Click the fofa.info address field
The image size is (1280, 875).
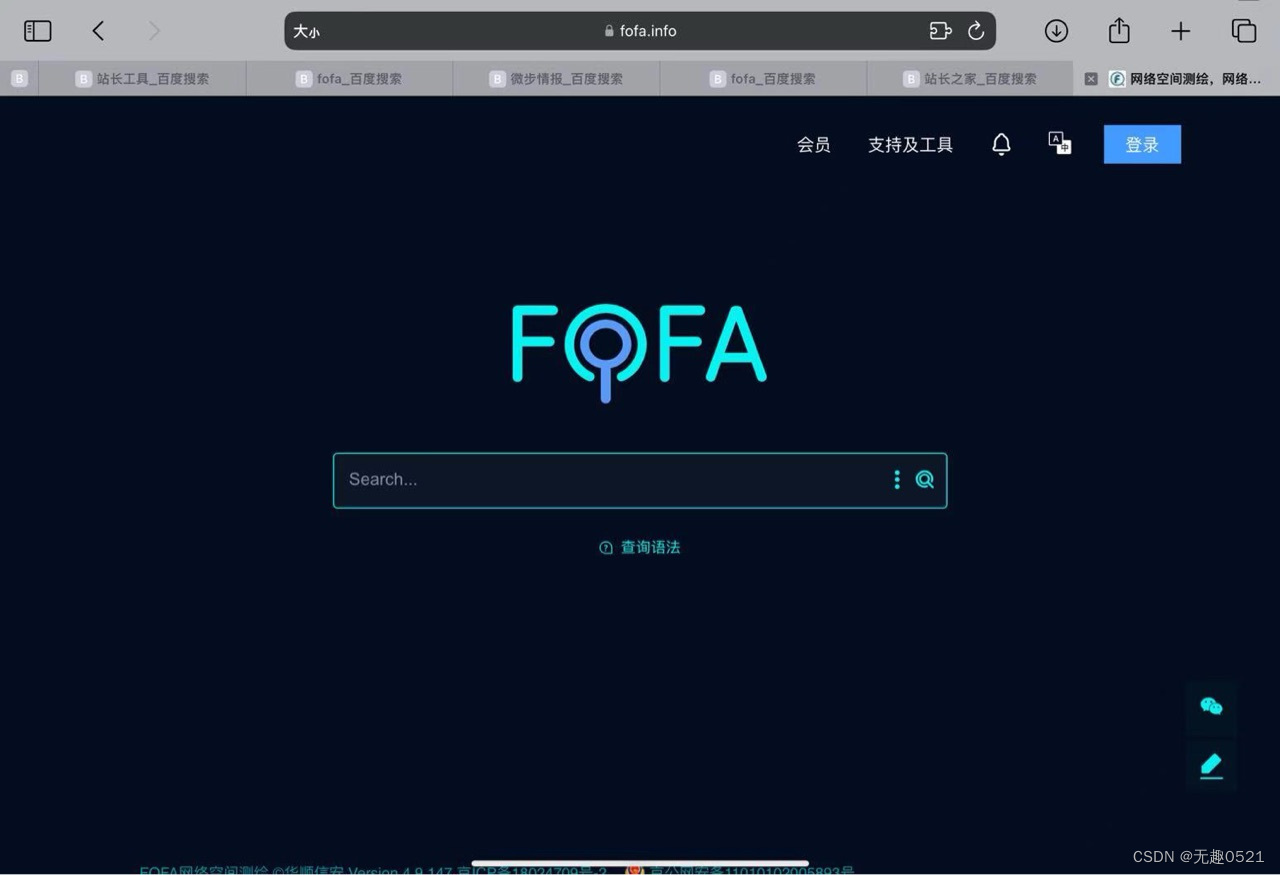640,31
